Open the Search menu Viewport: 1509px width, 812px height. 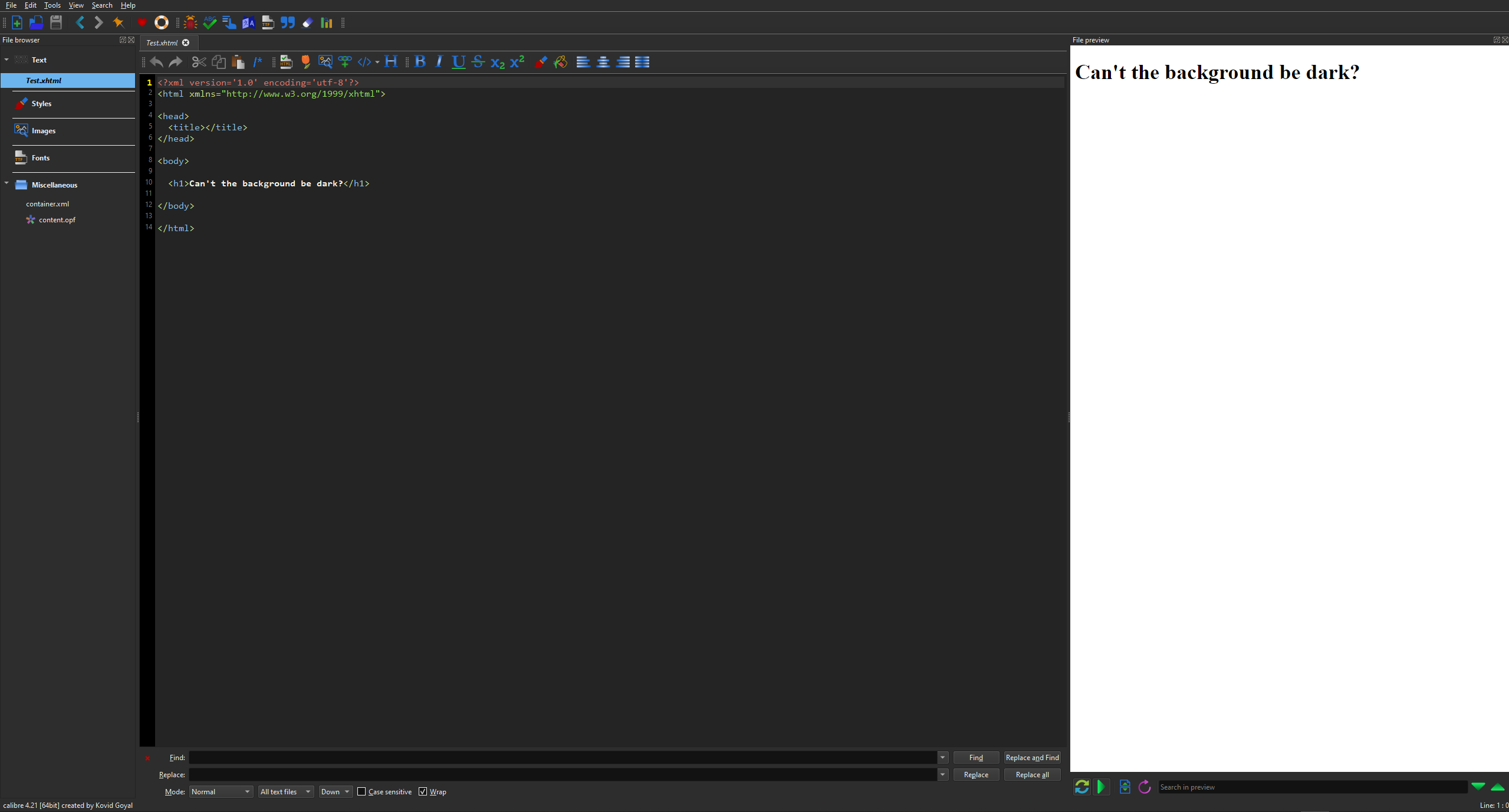point(102,5)
